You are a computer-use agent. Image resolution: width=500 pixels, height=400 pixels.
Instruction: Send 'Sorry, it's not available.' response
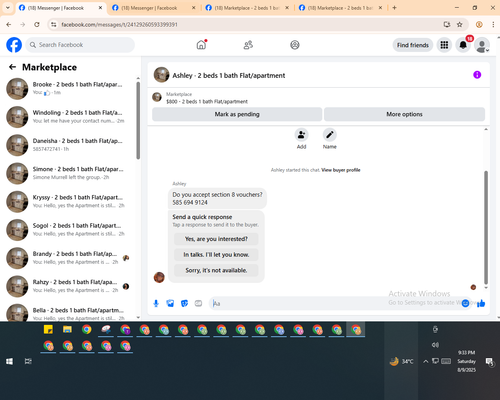[216, 270]
